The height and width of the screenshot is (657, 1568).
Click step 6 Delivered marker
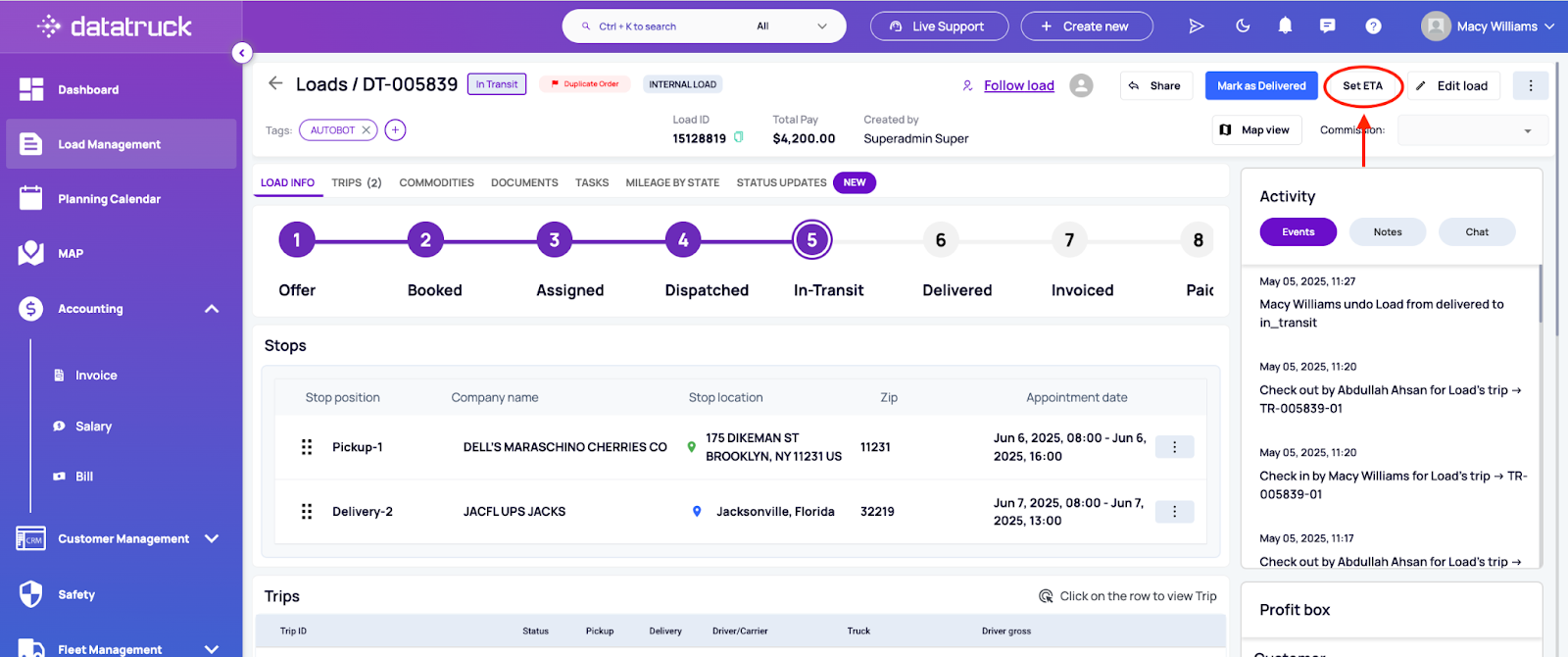coord(941,240)
